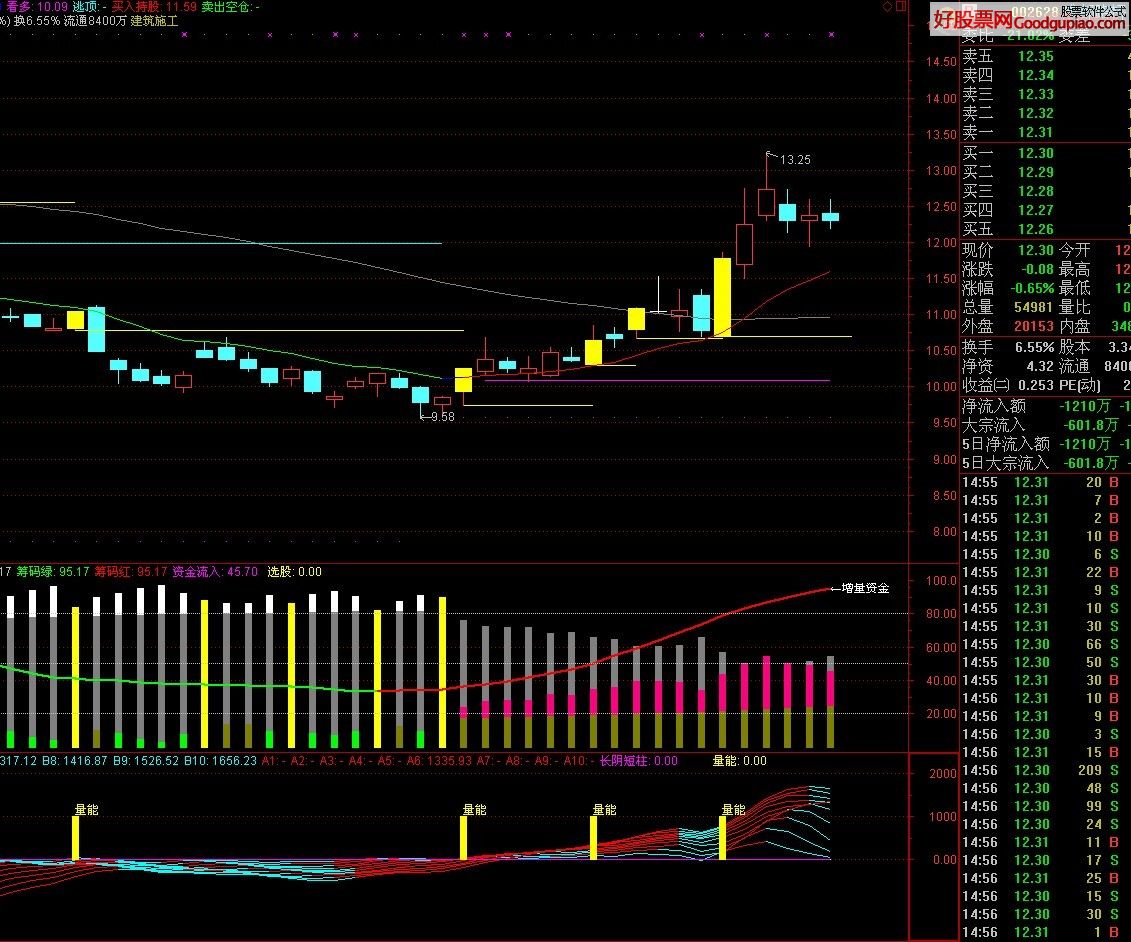
Task: Click the 9.58 low price marker
Action: [x=442, y=416]
